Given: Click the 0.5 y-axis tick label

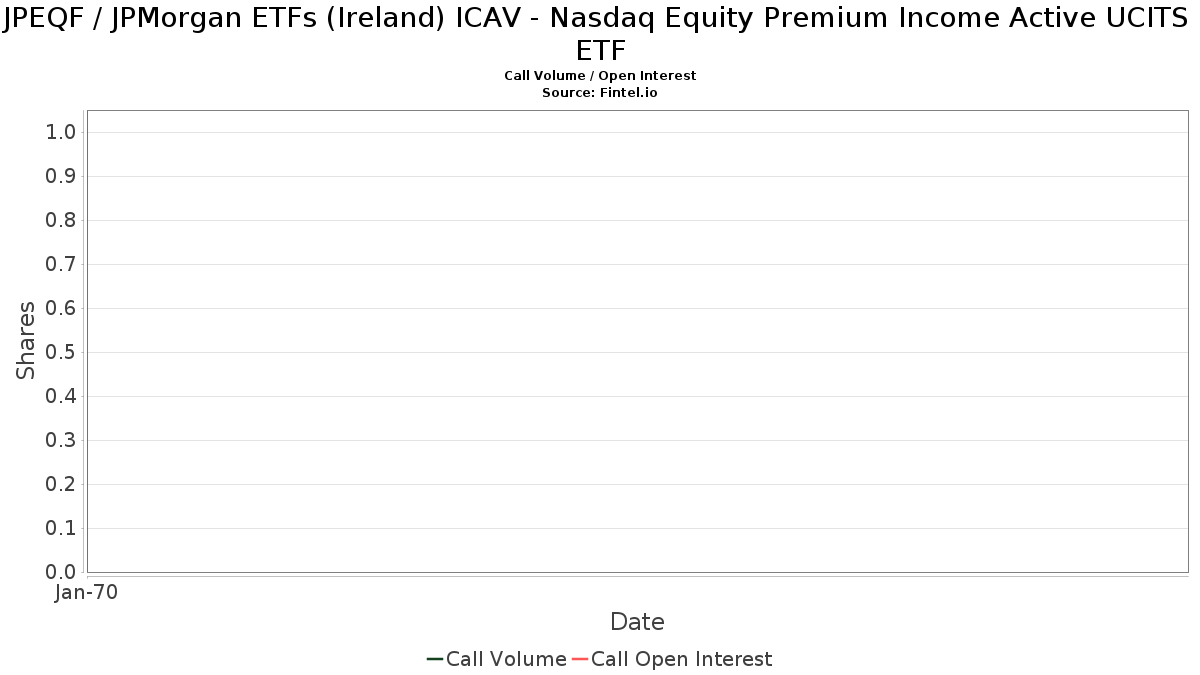Looking at the screenshot, I should [61, 353].
